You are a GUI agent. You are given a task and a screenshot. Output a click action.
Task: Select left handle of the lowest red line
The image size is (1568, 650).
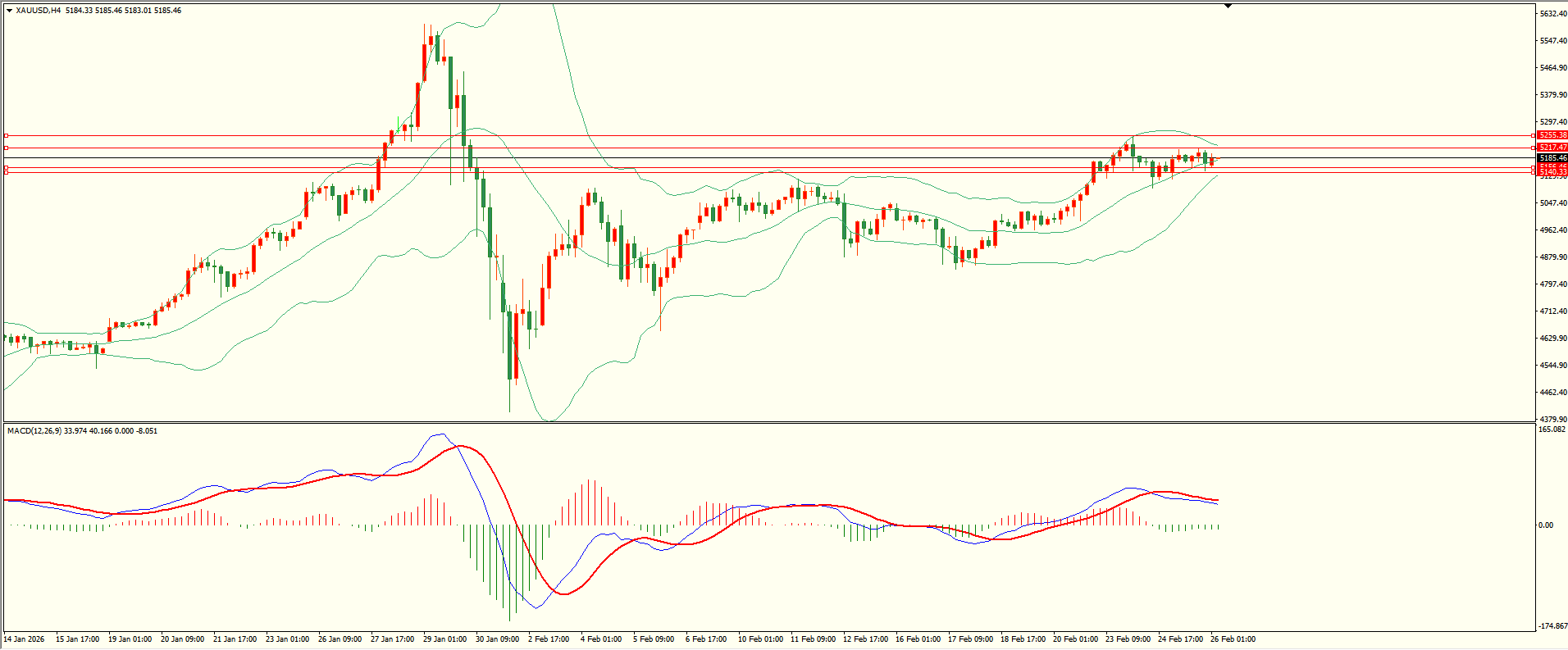[x=6, y=172]
